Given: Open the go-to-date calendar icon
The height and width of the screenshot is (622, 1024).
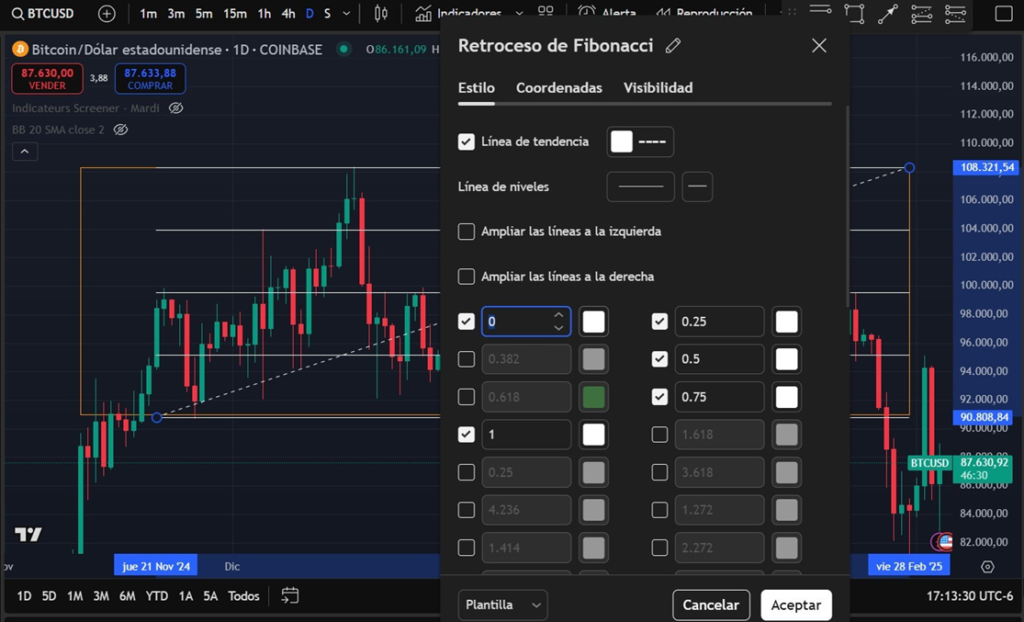Looking at the screenshot, I should (290, 595).
